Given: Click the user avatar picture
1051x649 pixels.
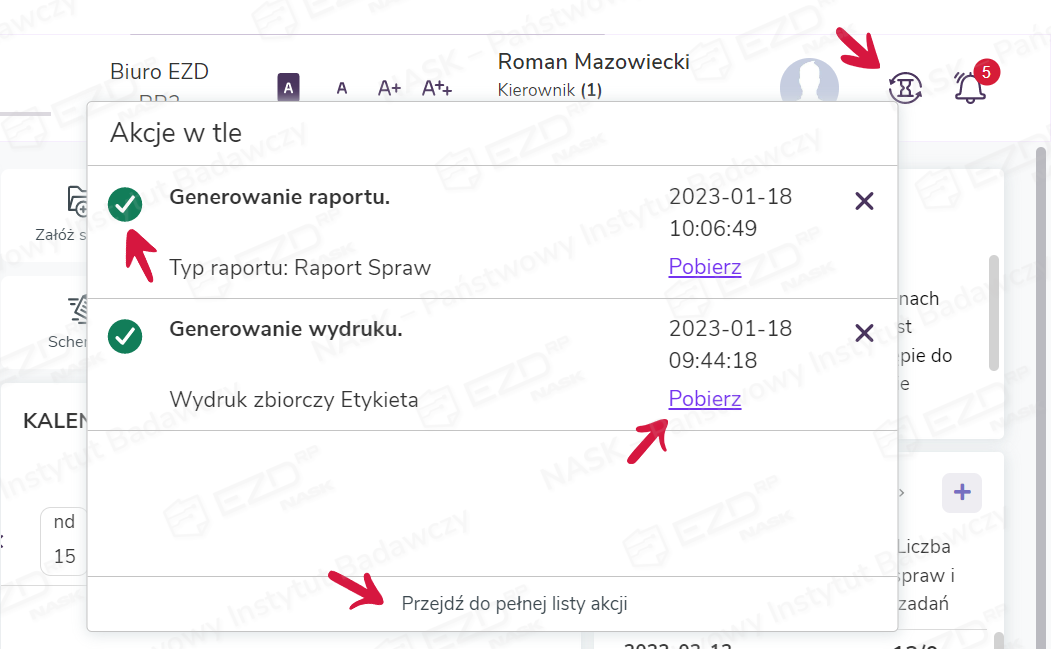Looking at the screenshot, I should pyautogui.click(x=808, y=82).
